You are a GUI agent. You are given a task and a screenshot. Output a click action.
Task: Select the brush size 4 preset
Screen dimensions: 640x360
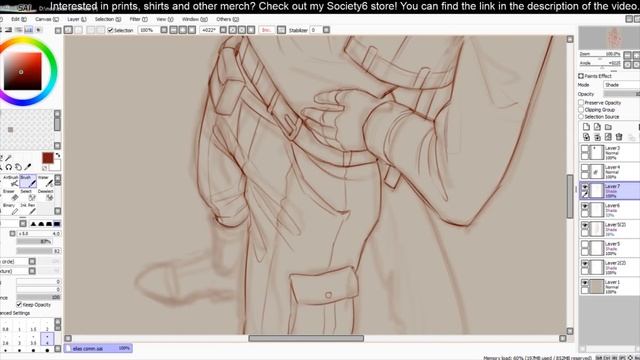pyautogui.click(x=47, y=339)
